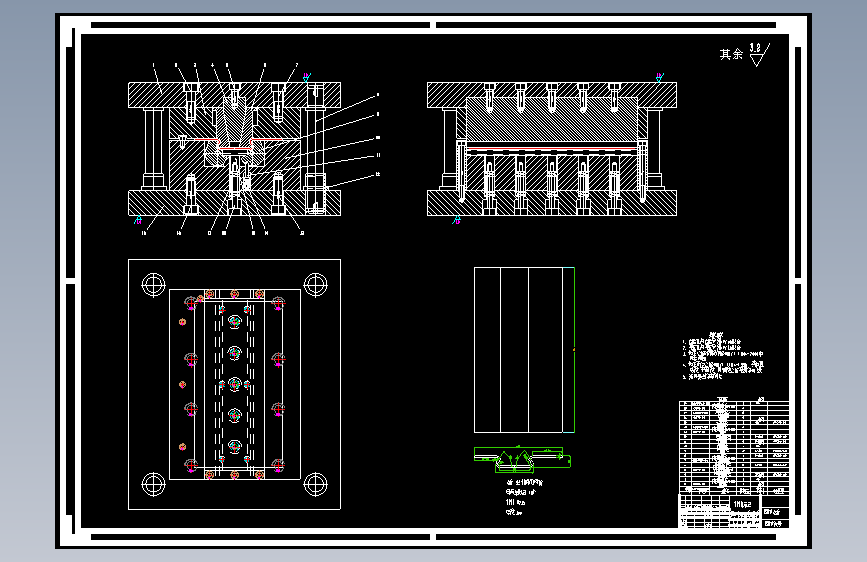Select the parts list table
867x562 pixels.
734,447
